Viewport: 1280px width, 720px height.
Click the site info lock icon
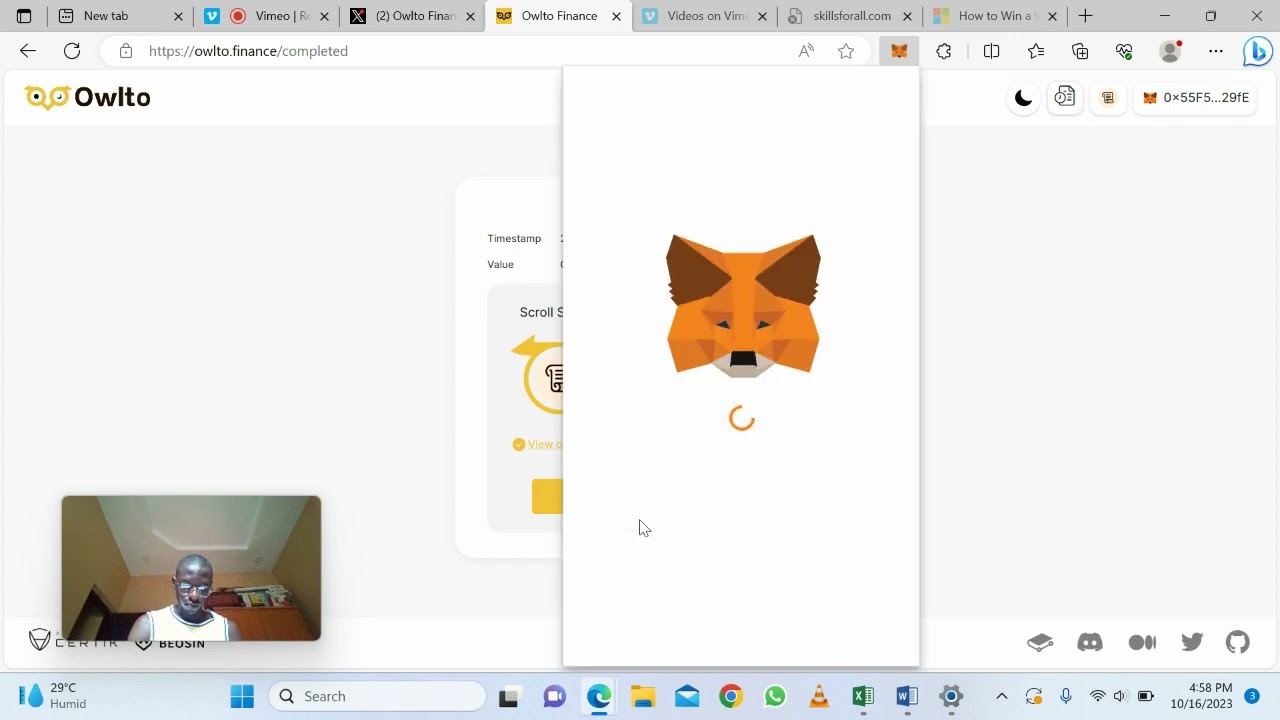(125, 51)
